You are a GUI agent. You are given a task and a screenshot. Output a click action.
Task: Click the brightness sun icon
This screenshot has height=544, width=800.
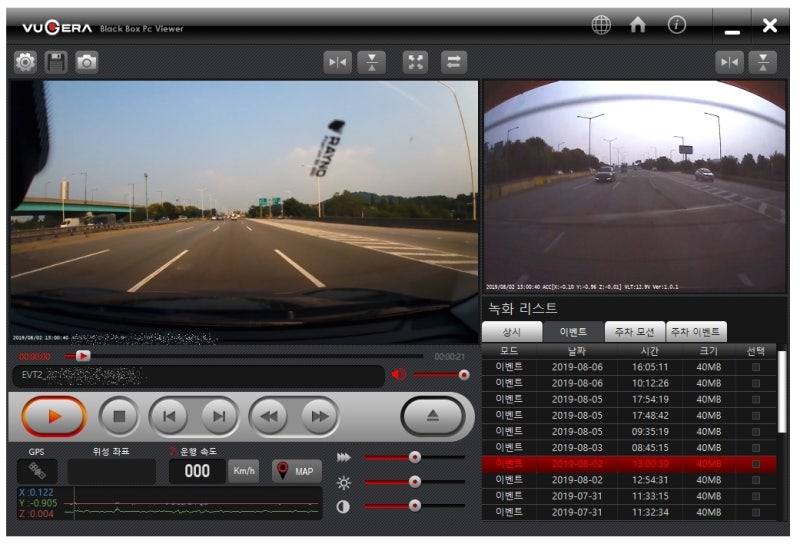click(x=344, y=482)
